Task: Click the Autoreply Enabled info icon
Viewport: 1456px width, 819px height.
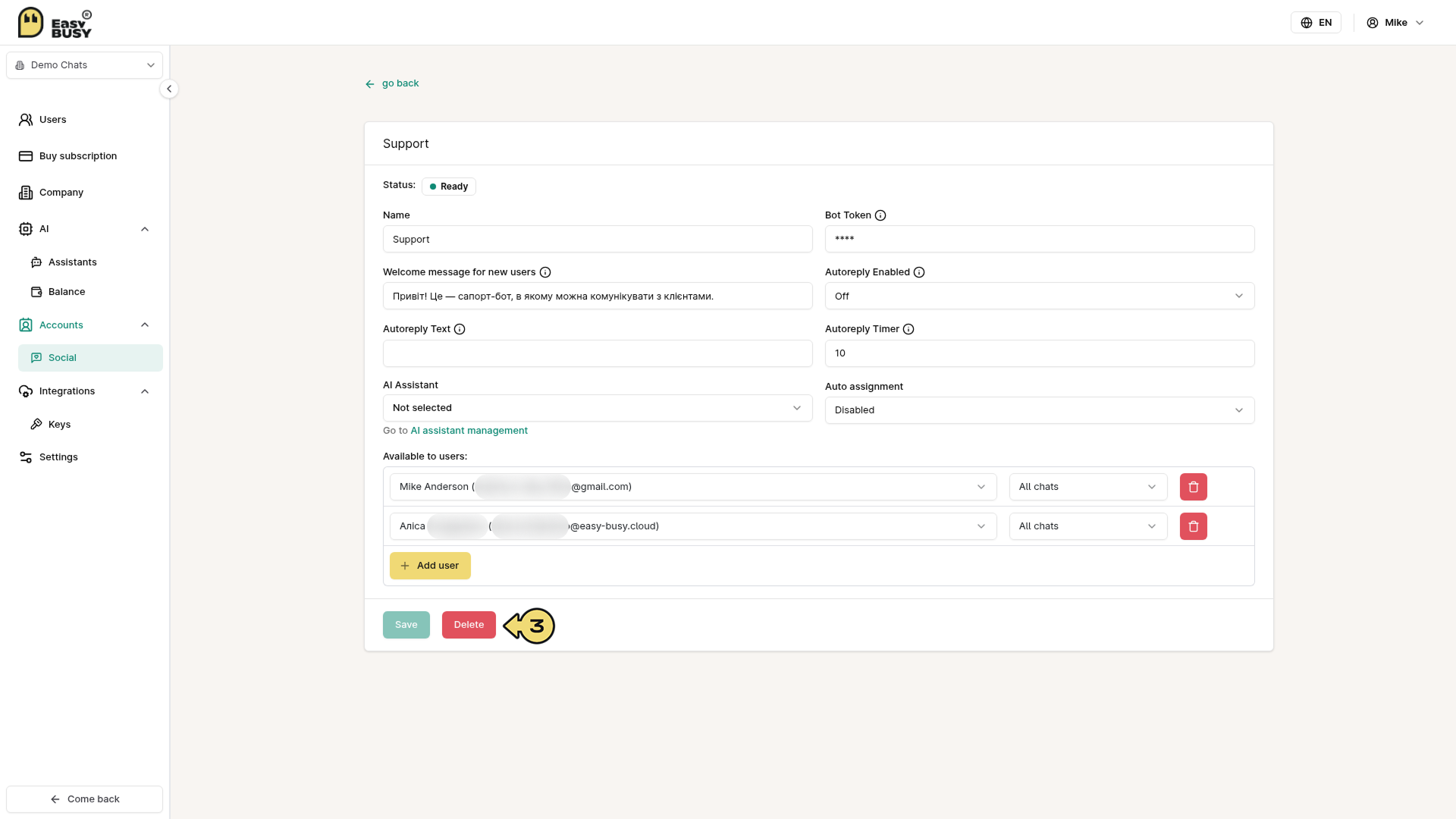Action: [x=919, y=272]
